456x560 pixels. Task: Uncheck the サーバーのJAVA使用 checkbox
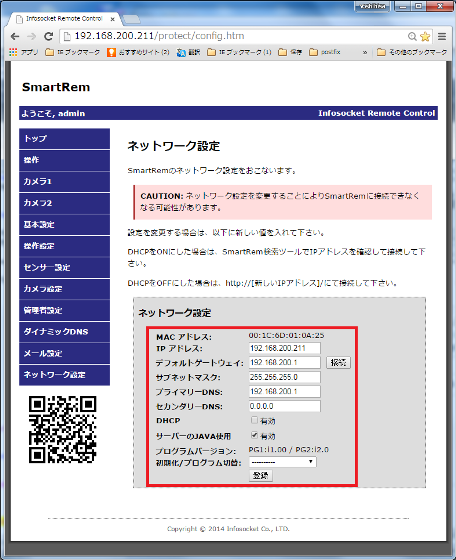[254, 435]
